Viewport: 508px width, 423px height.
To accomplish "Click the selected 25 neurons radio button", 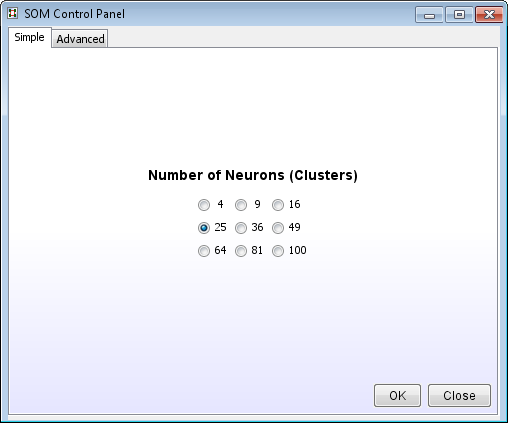I will click(x=204, y=228).
